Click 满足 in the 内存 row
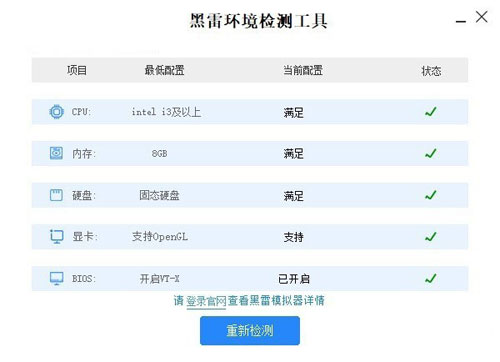This screenshot has height=362, width=500. (293, 154)
